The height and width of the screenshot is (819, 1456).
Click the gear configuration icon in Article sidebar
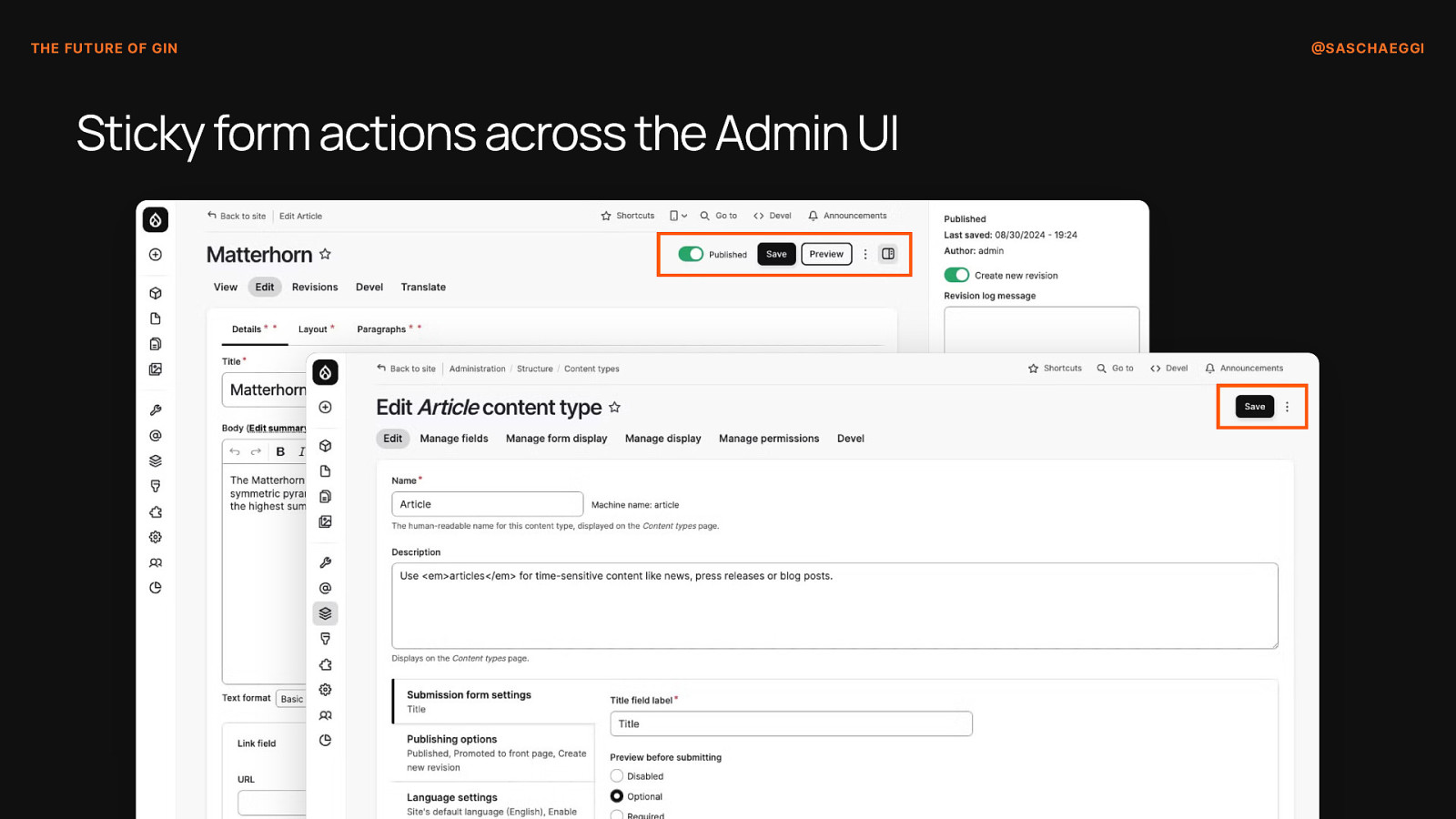coord(325,690)
